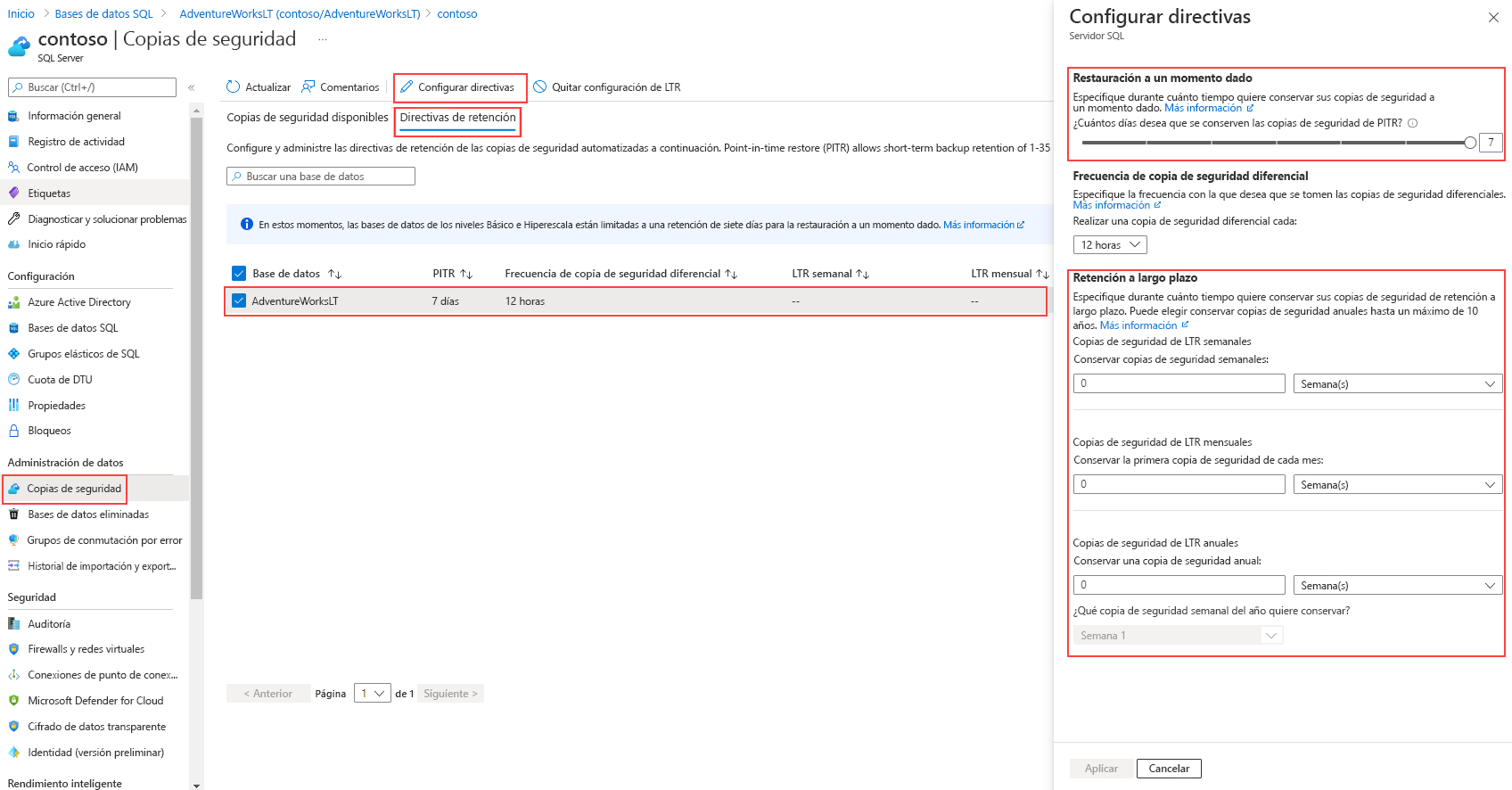1512x790 pixels.
Task: Click the PITR retention days slider handle
Action: (x=1470, y=143)
